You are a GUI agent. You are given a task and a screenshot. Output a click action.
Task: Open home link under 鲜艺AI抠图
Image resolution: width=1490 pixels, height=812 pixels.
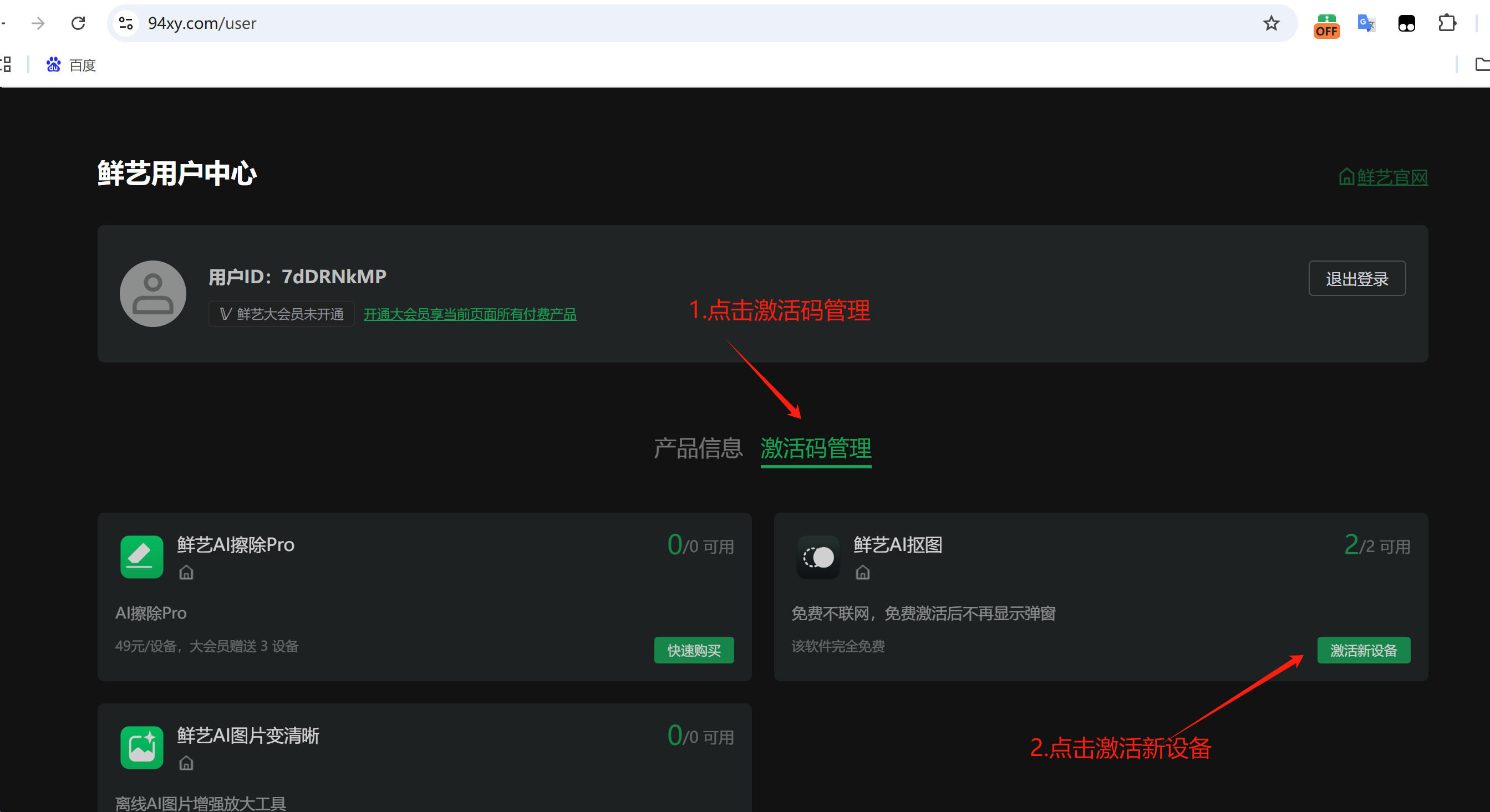click(862, 573)
